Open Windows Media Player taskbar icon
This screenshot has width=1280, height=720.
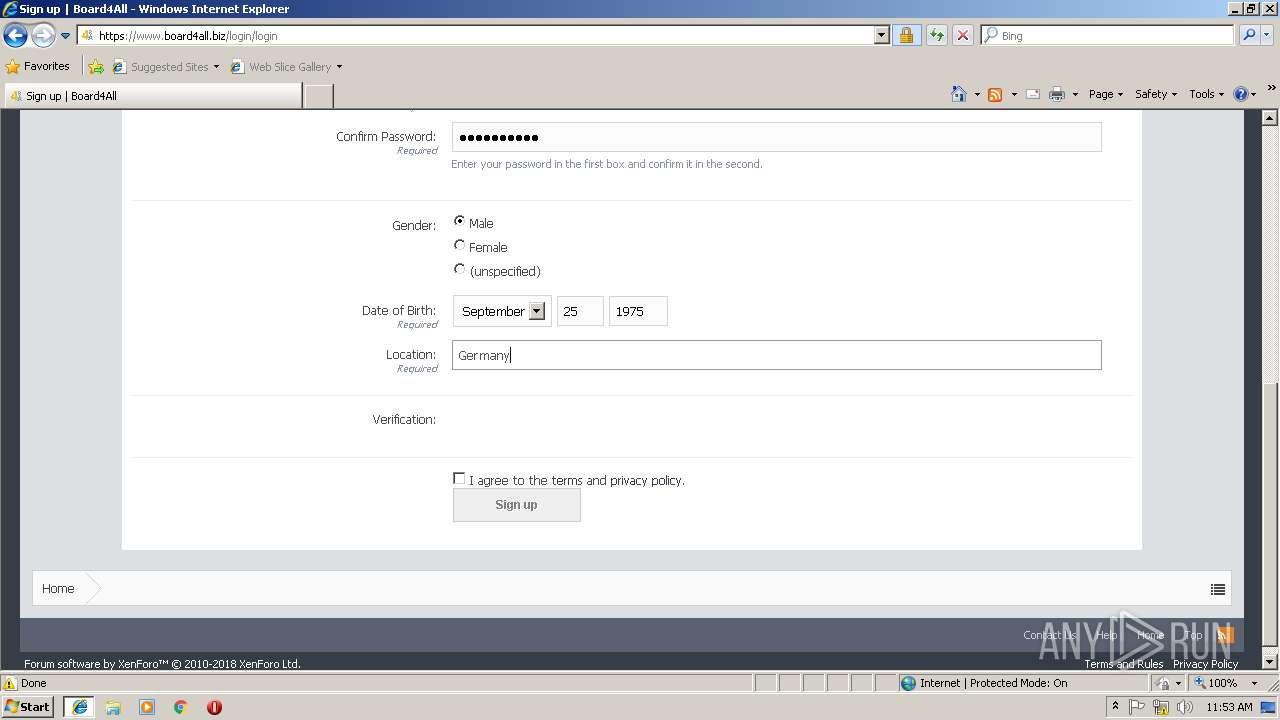point(147,707)
